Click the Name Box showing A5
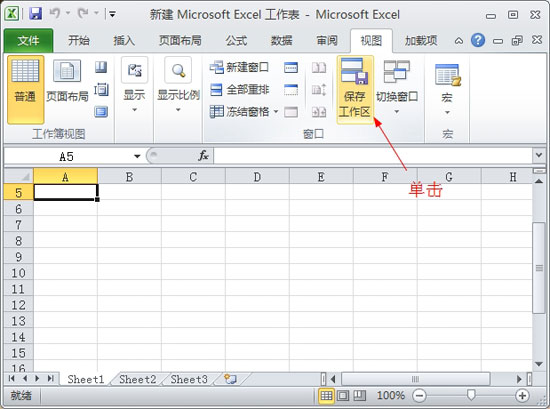Image resolution: width=550 pixels, height=409 pixels. pos(67,156)
